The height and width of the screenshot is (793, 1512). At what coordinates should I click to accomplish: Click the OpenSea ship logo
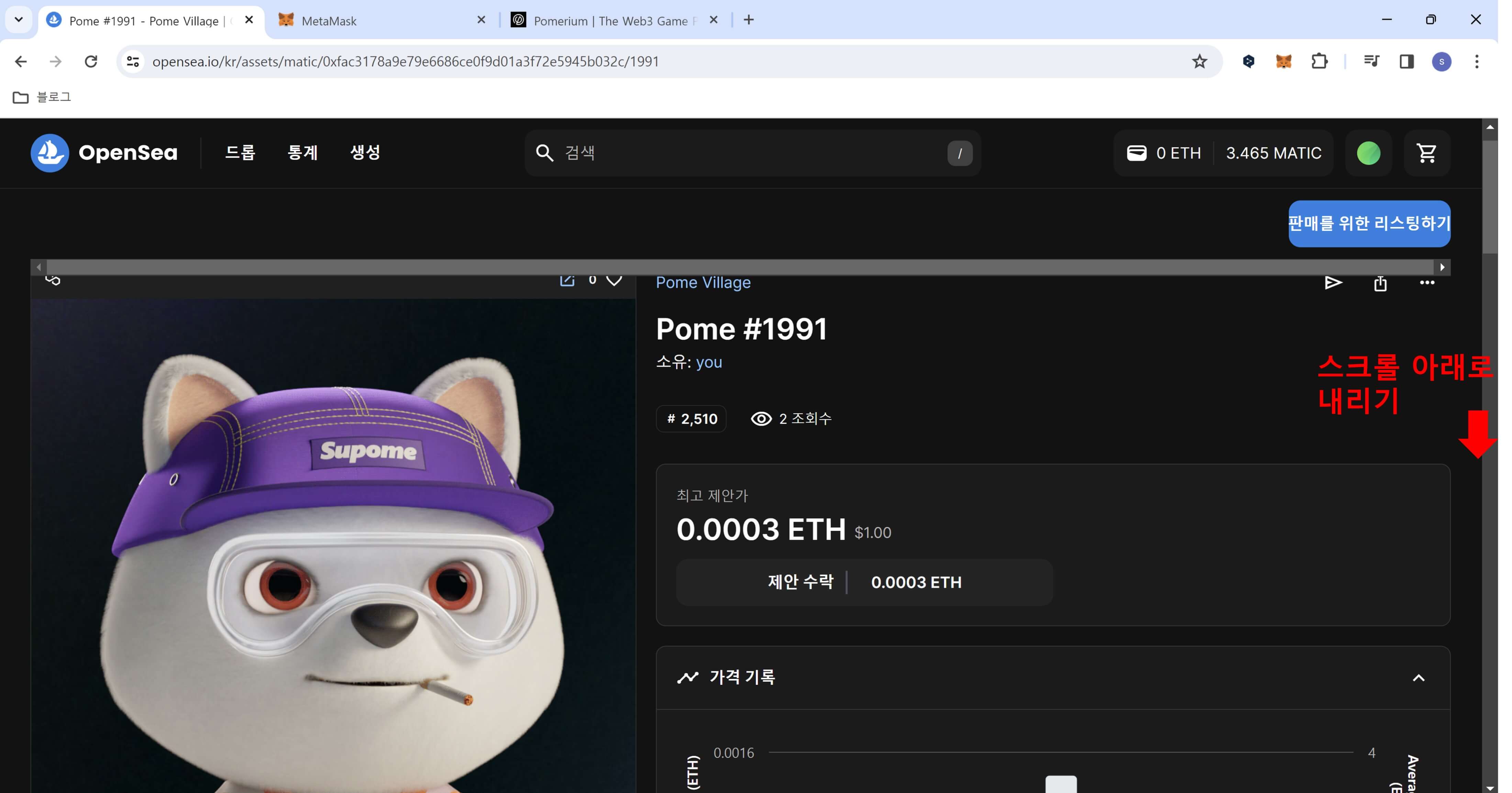pos(49,153)
